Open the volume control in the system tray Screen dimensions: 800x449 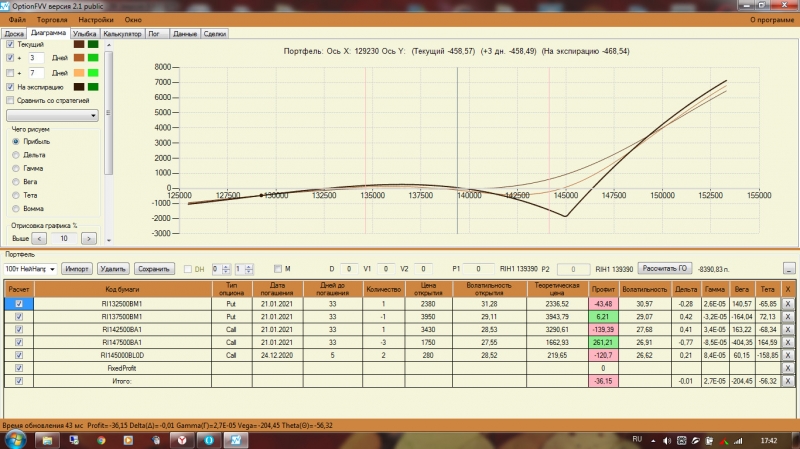[x=667, y=440]
